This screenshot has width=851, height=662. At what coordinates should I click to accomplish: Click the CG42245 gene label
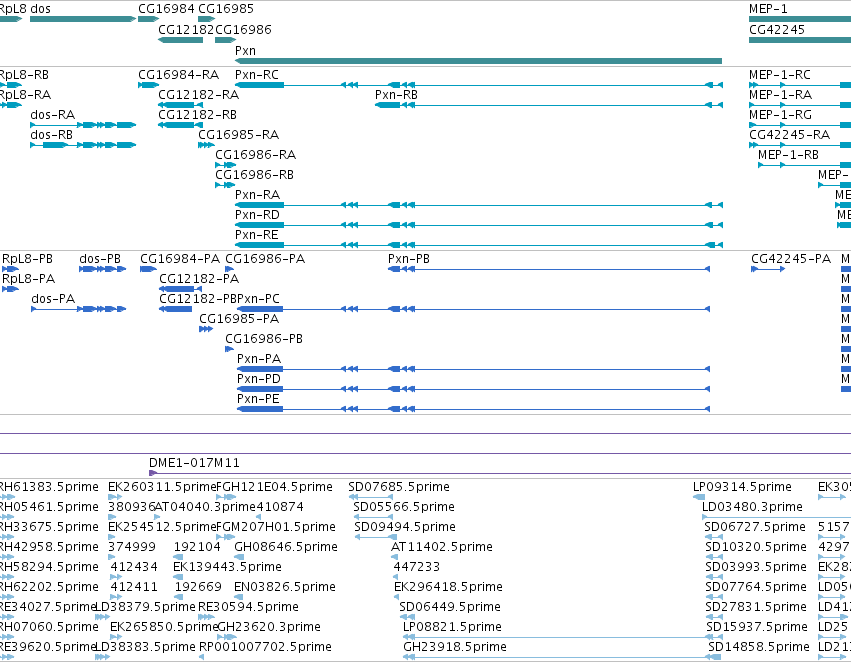[x=777, y=30]
